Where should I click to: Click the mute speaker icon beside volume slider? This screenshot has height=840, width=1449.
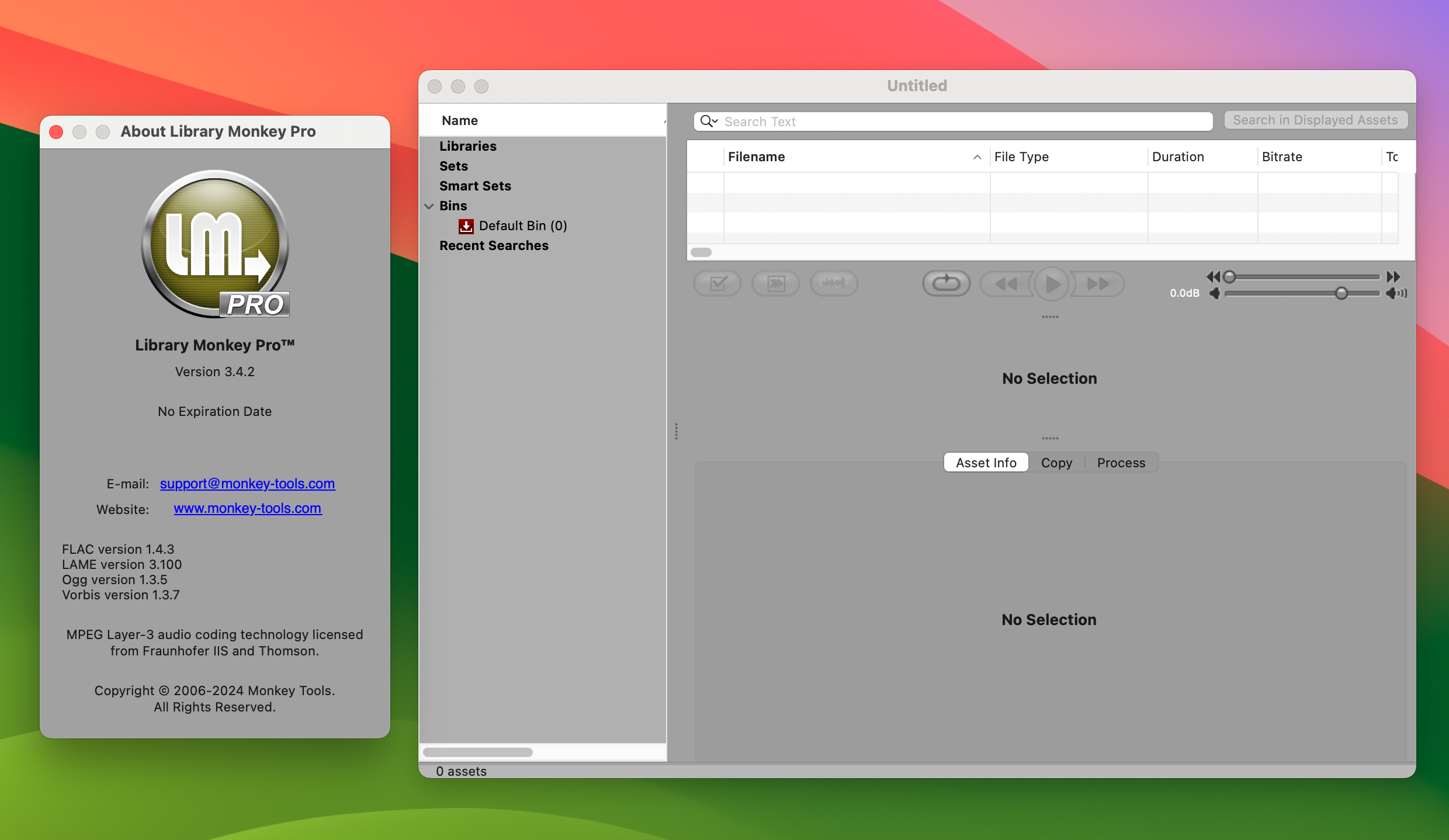pyautogui.click(x=1215, y=294)
